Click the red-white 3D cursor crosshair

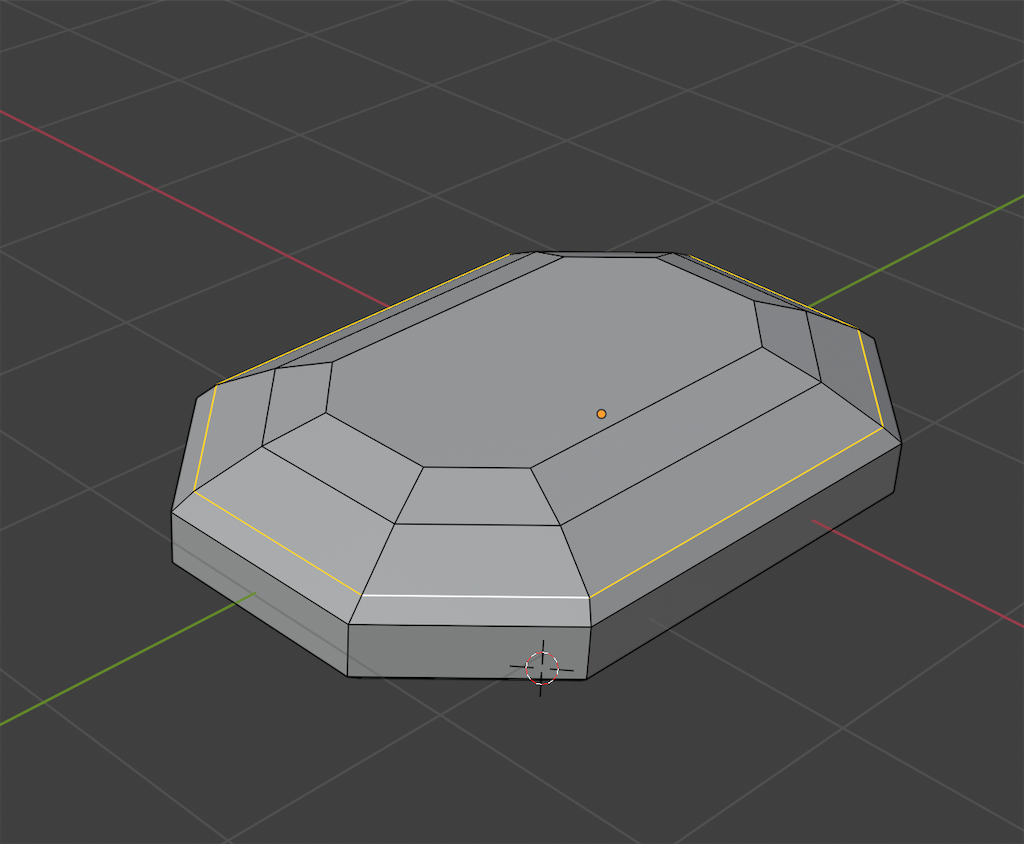tap(541, 668)
